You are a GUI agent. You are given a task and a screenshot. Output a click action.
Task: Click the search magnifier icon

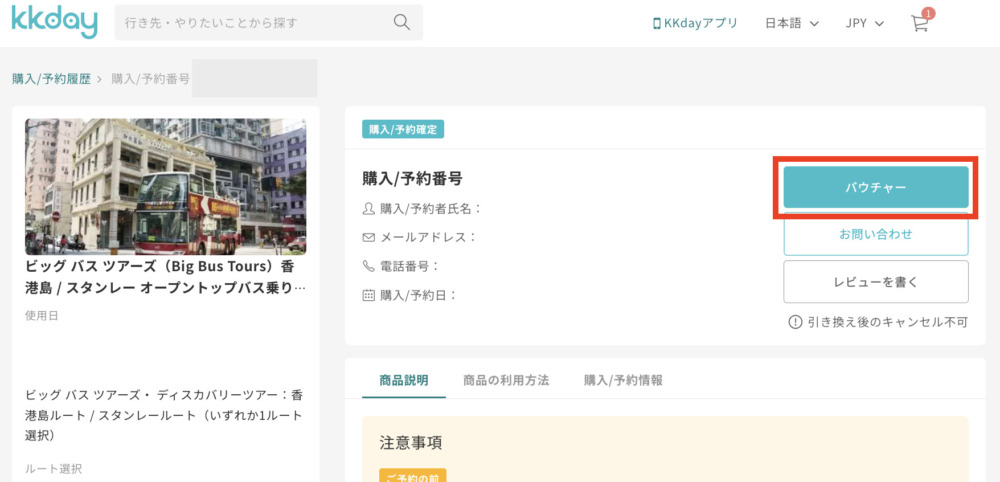point(402,22)
